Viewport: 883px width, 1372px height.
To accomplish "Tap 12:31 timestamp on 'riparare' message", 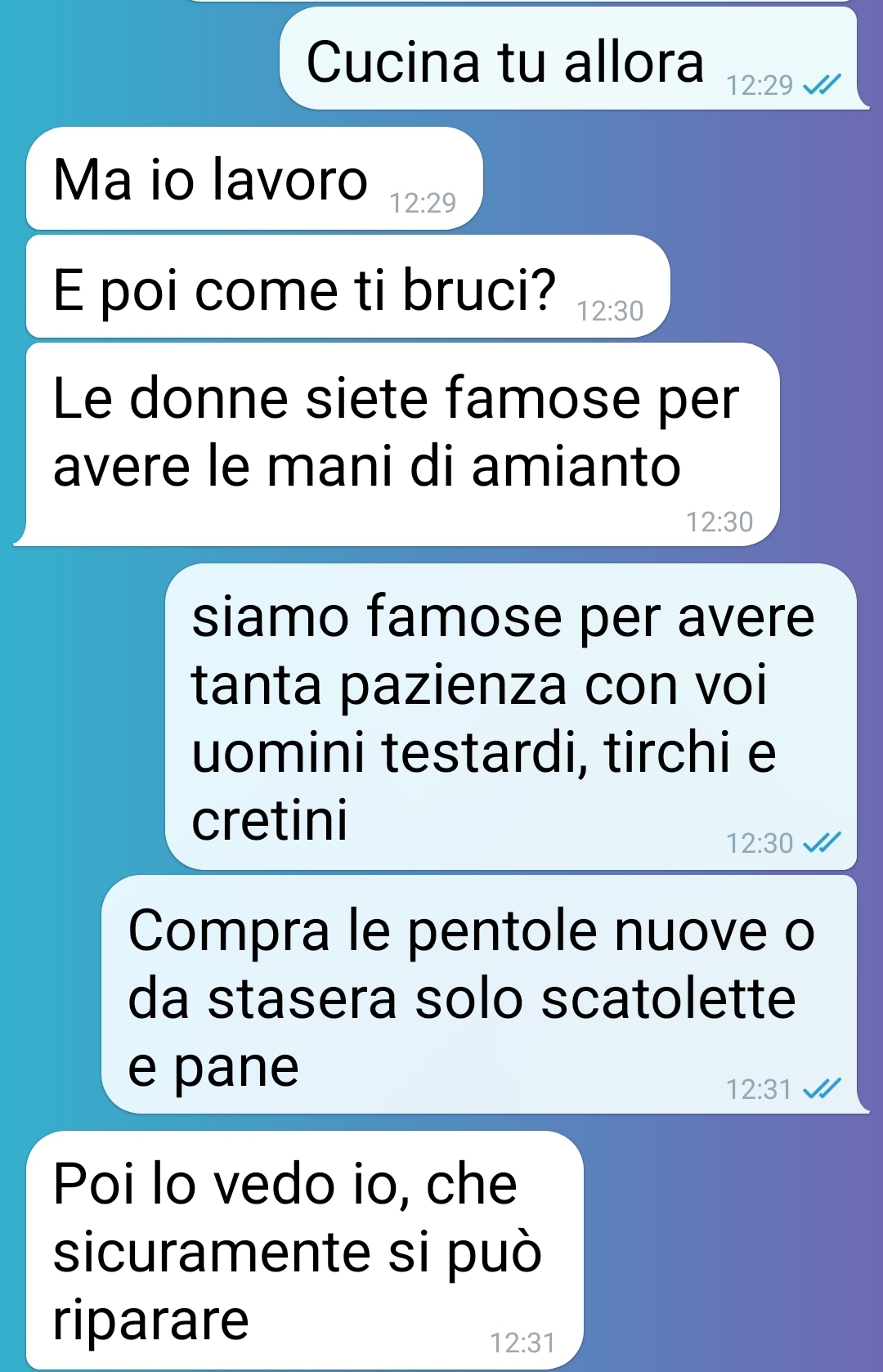I will (x=522, y=1343).
